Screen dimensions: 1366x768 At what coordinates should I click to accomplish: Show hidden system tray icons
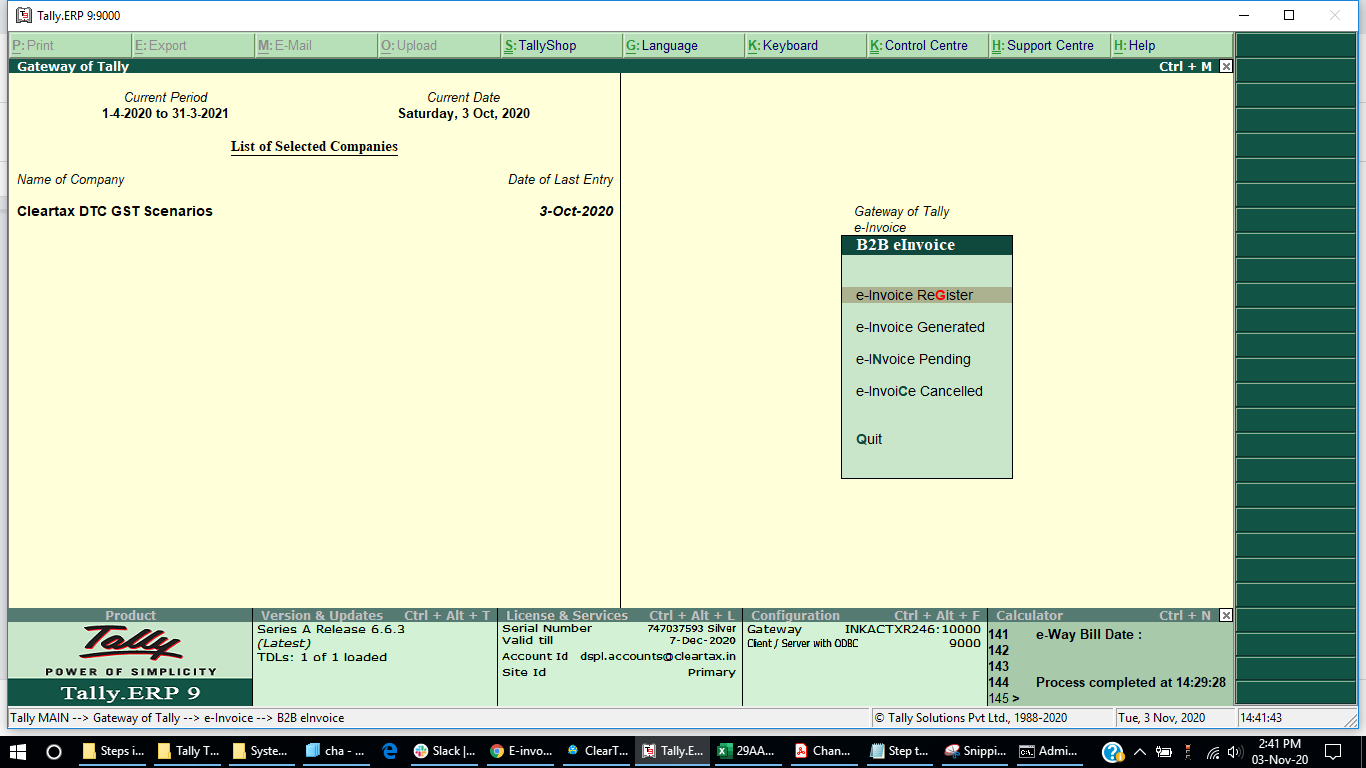(1141, 751)
